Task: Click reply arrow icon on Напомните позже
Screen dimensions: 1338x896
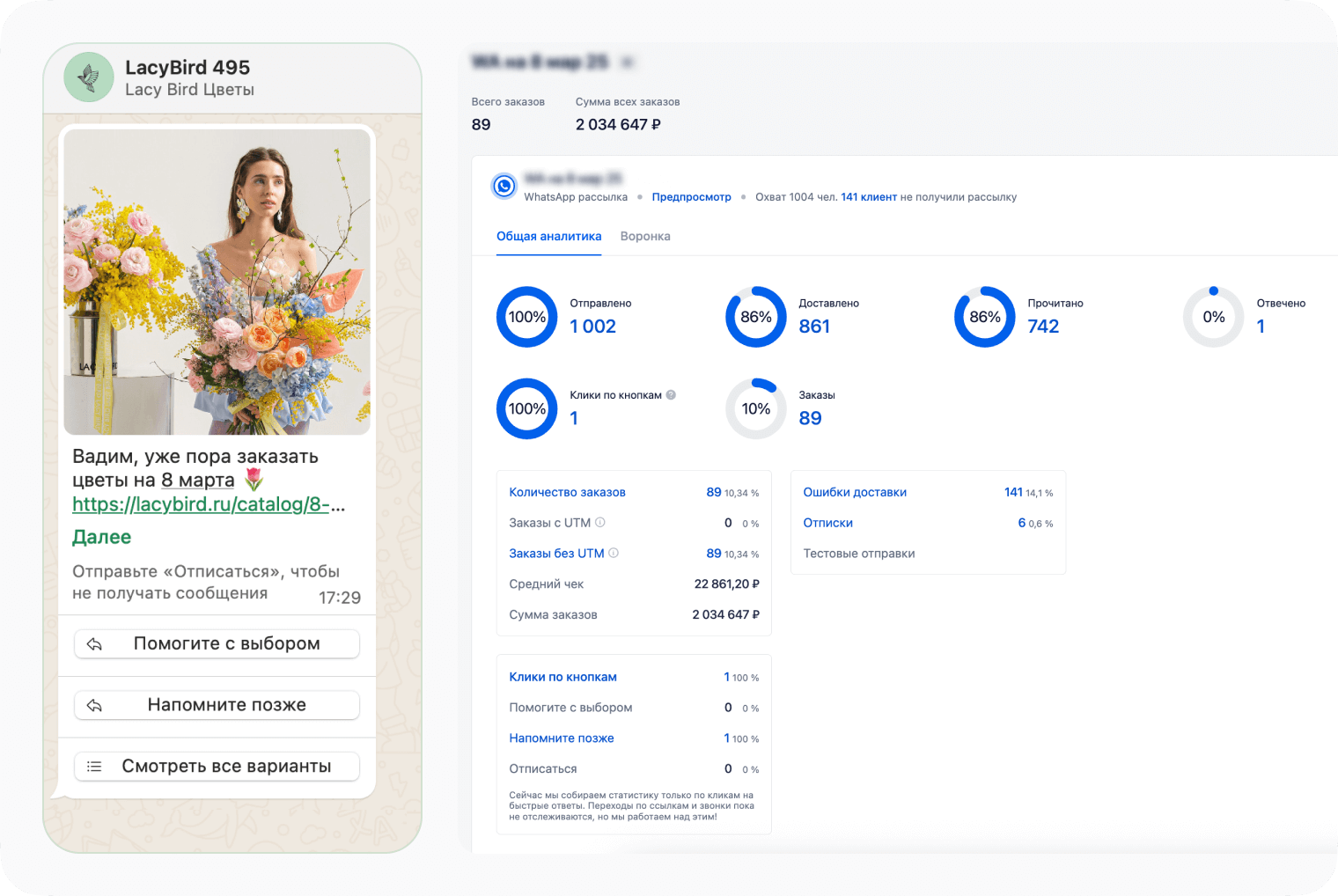Action: pos(95,706)
